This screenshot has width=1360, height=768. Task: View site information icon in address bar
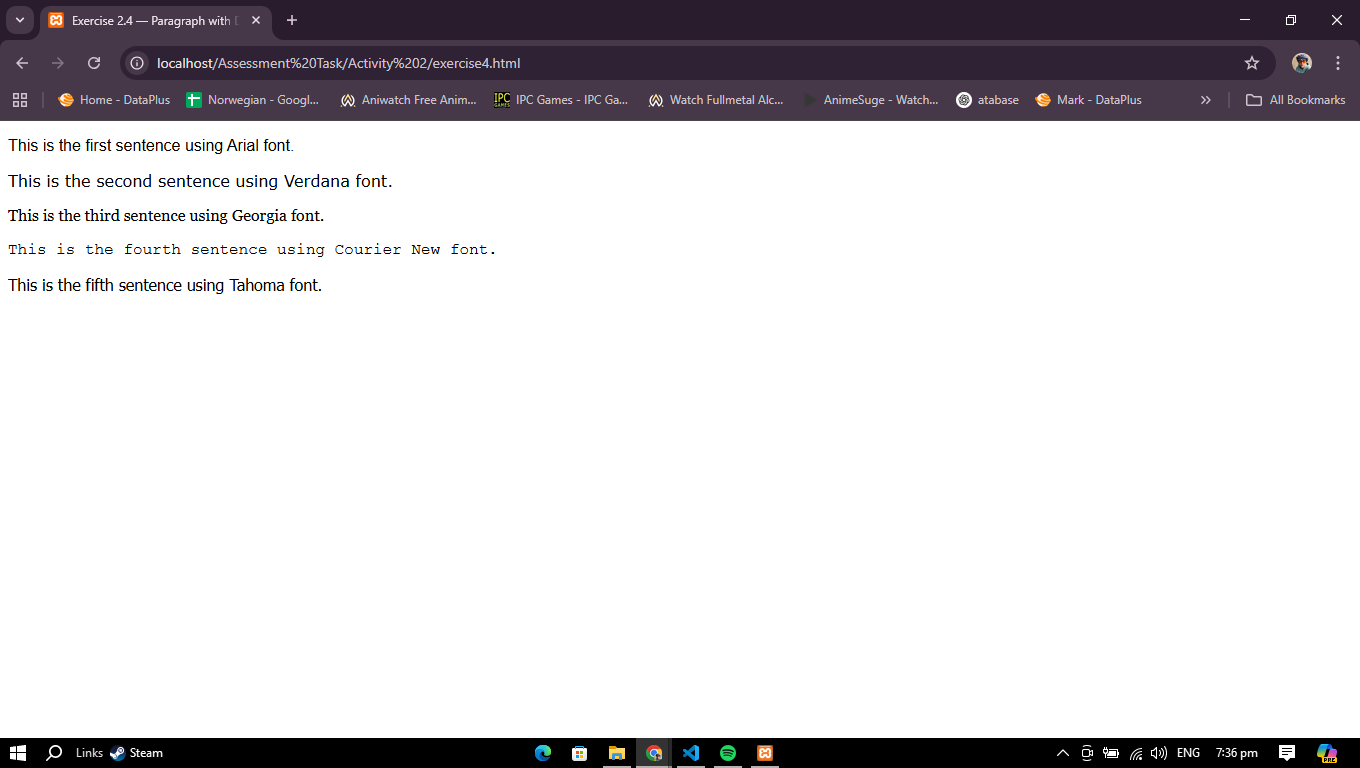(138, 63)
